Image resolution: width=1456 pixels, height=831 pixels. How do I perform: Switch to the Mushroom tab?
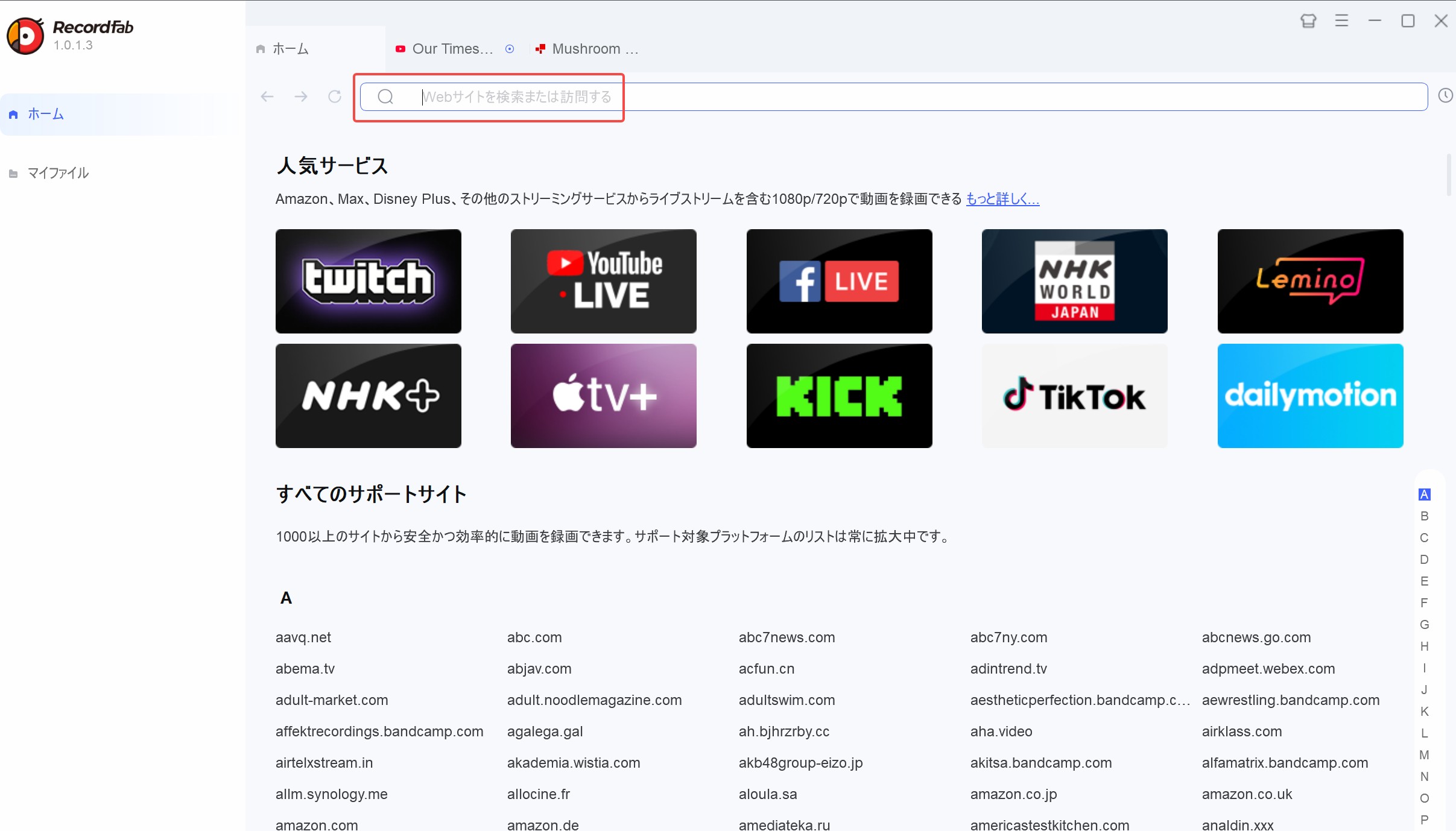[588, 49]
